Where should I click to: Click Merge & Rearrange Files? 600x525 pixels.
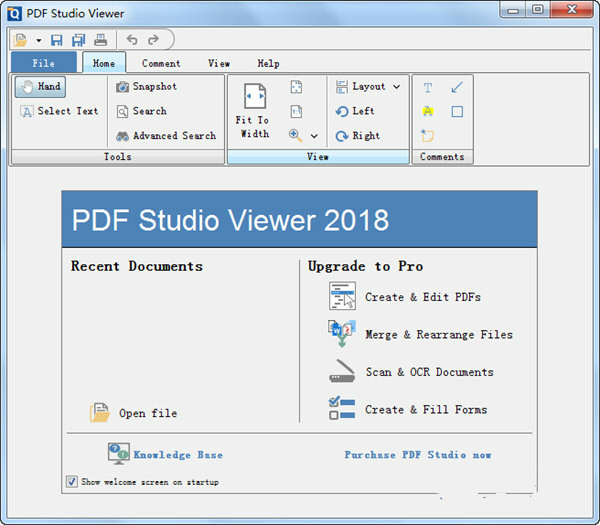[439, 334]
